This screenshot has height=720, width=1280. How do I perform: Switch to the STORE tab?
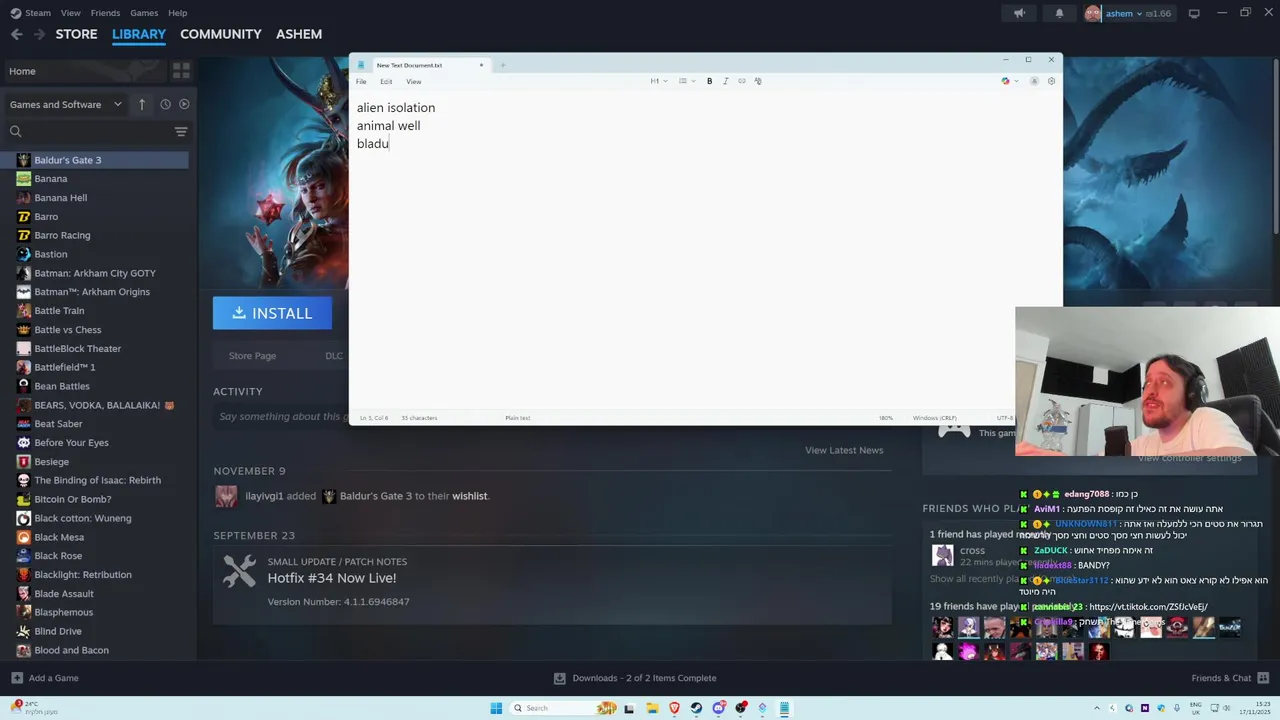click(x=76, y=34)
